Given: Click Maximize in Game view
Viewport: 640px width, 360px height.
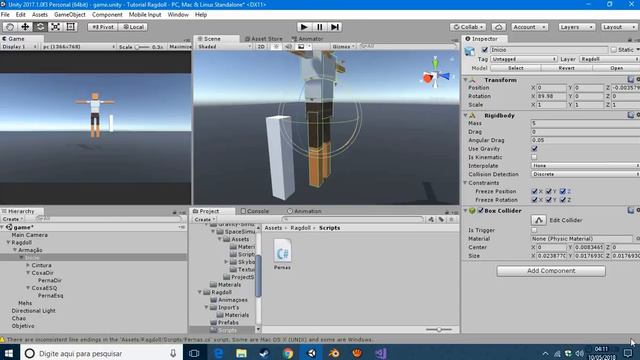Looking at the screenshot, I should [x=180, y=47].
